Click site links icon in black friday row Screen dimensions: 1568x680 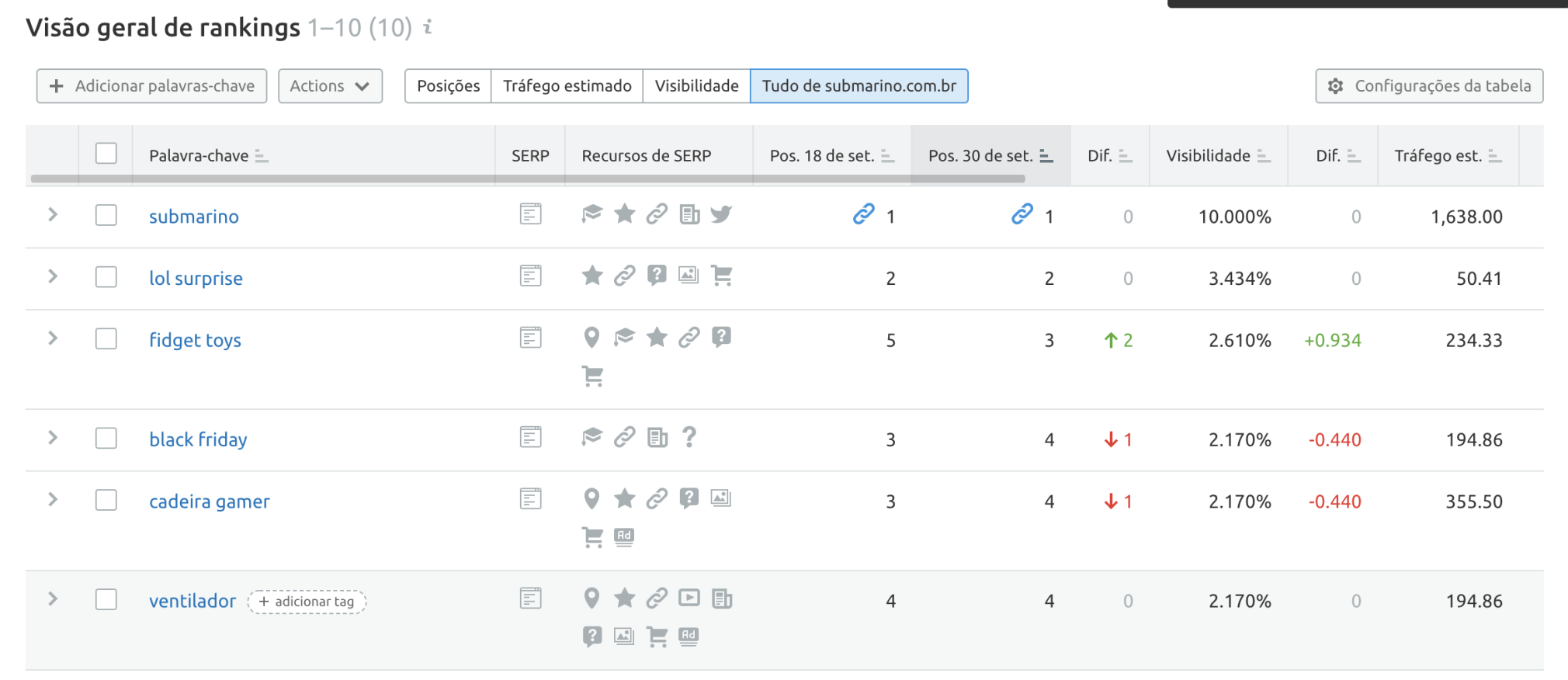coord(625,437)
